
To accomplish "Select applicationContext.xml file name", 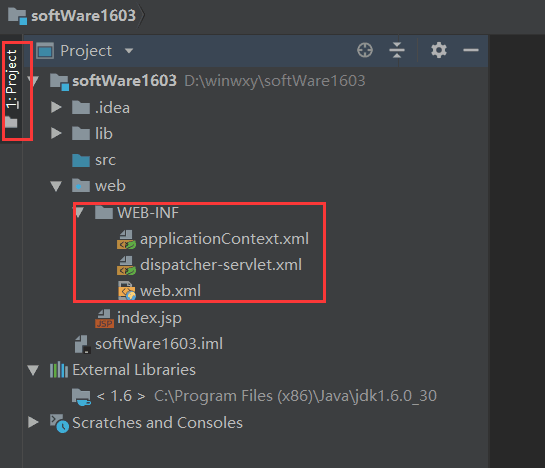I will (x=224, y=239).
